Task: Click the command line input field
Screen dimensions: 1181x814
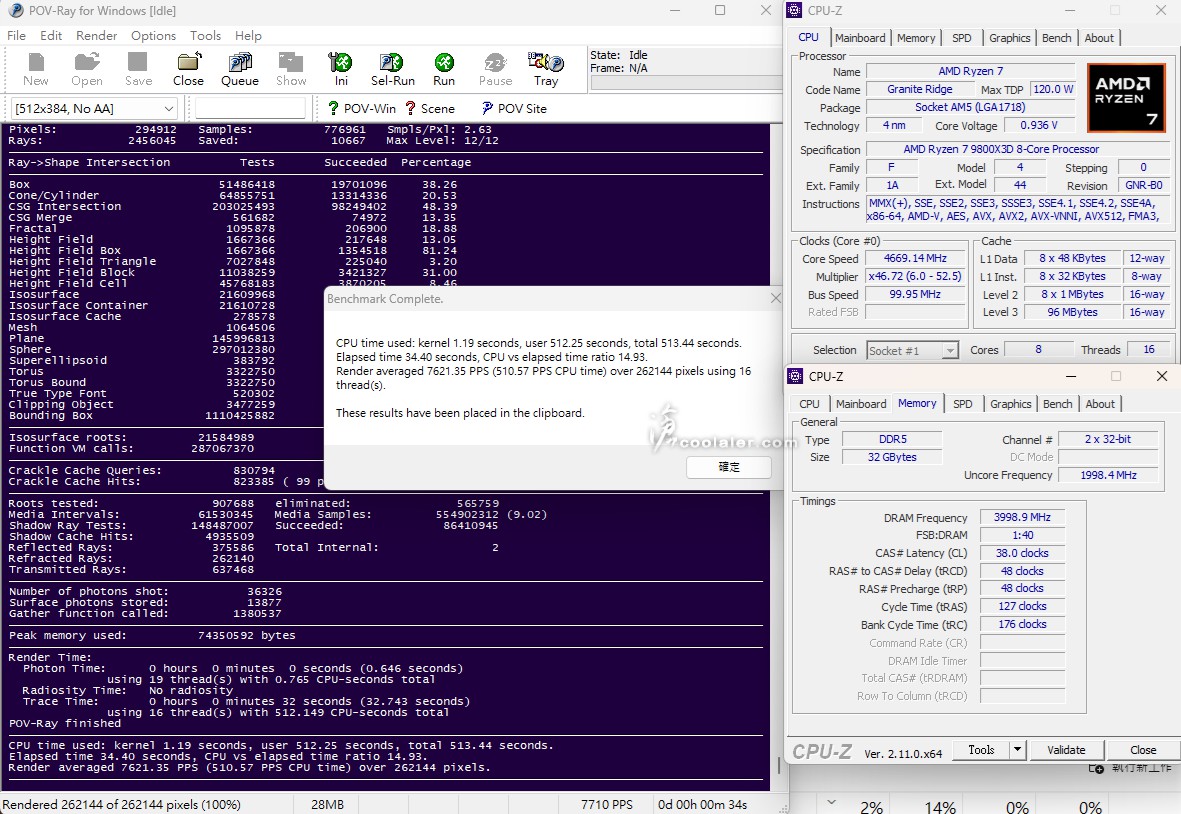Action: (x=250, y=108)
